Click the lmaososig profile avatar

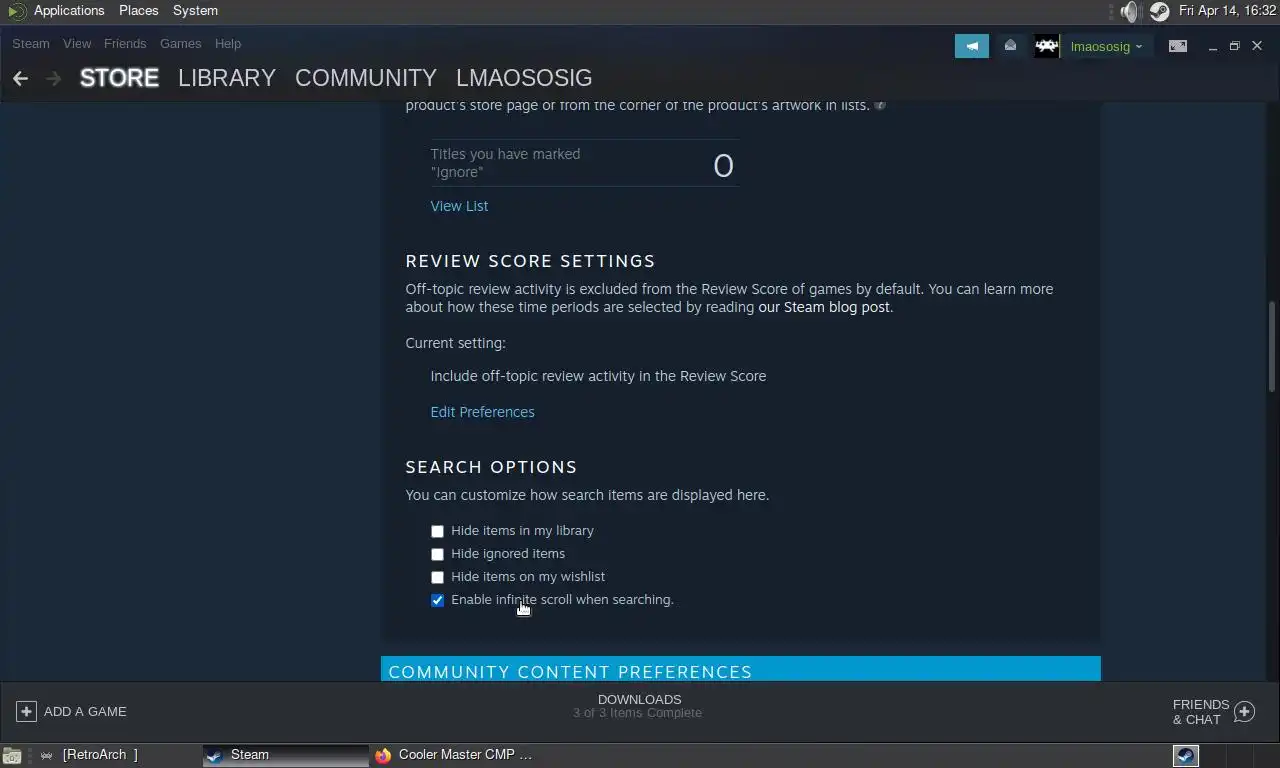pos(1046,46)
